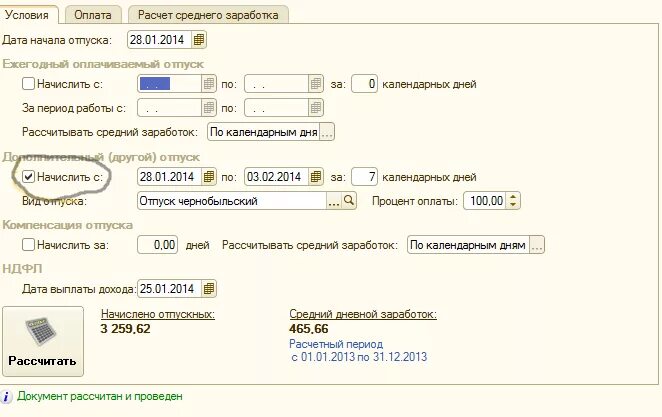
Task: Open 'Средний дневной заработок' link
Action: point(363,314)
